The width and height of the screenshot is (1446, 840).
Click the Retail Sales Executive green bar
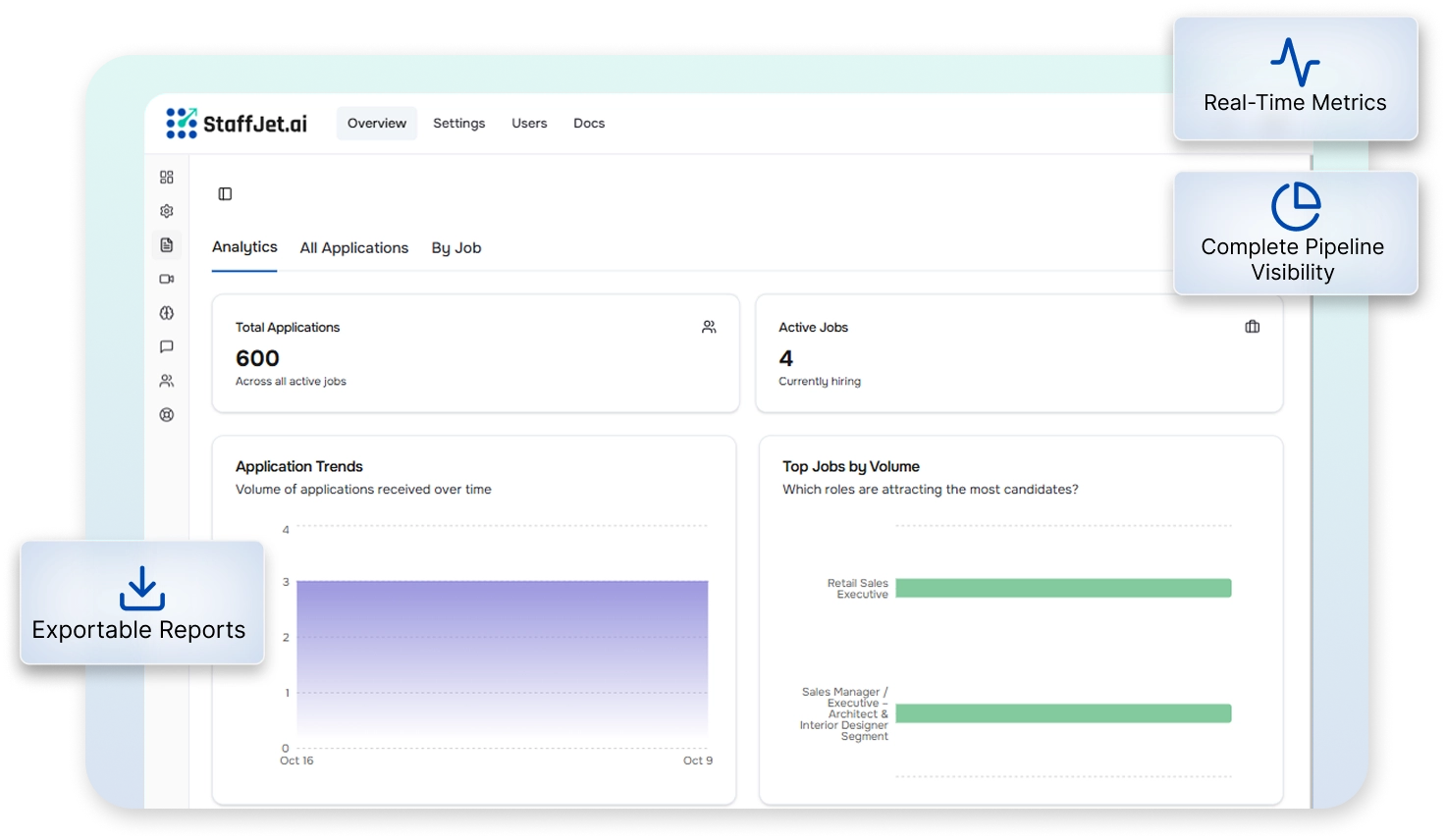tap(1063, 588)
